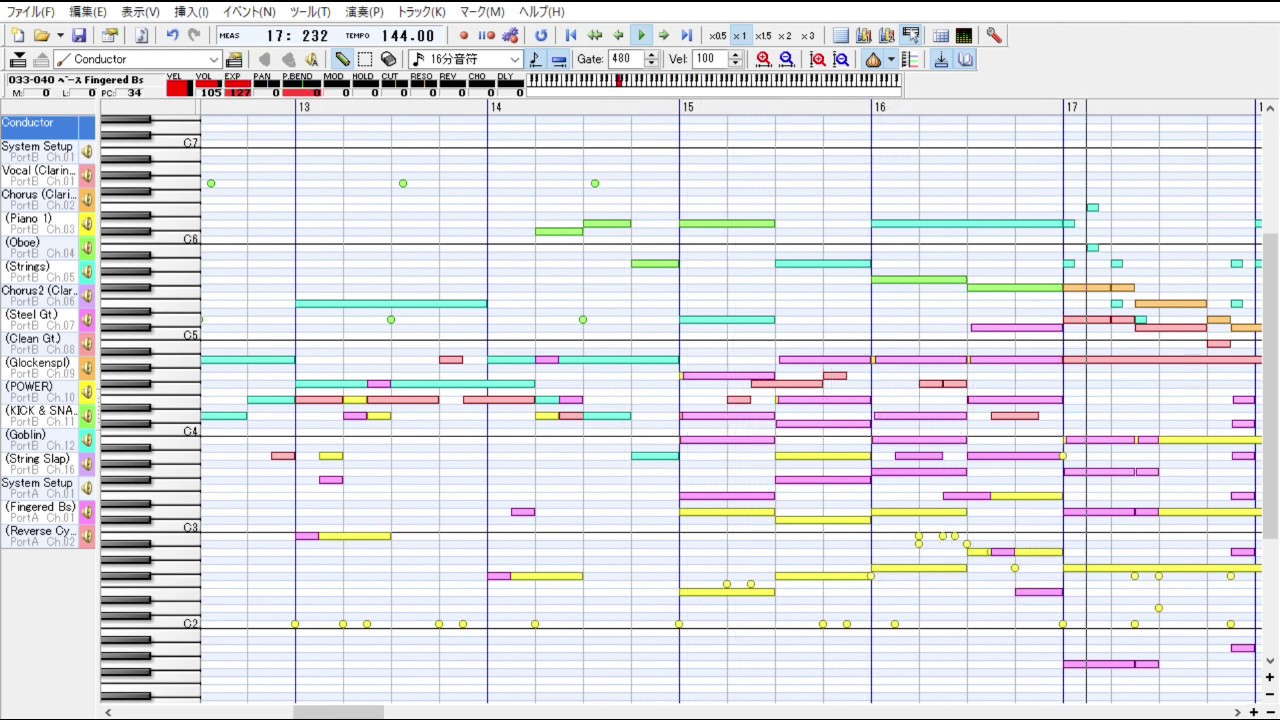Select the rectangle selection tool
Image resolution: width=1280 pixels, height=720 pixels.
[x=365, y=59]
